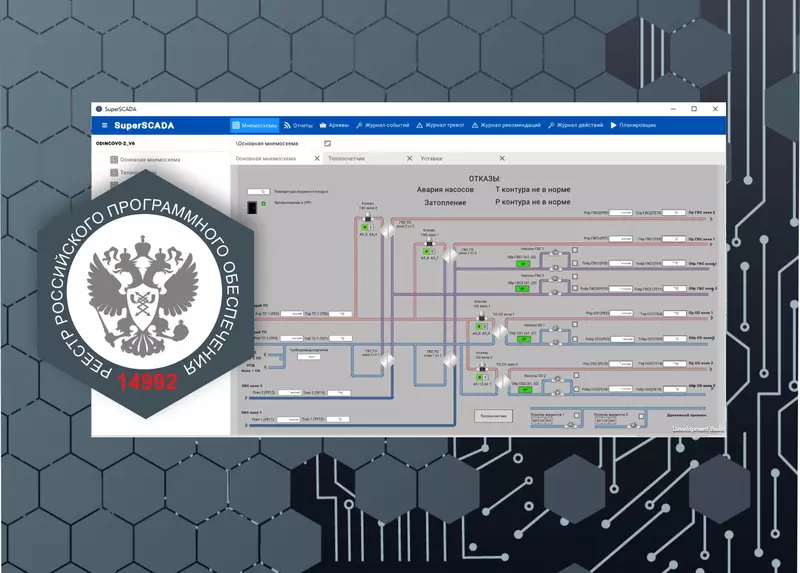Screen dimensions: 800x573
Task: Click the Планировщик play arrow icon
Action: (x=614, y=126)
